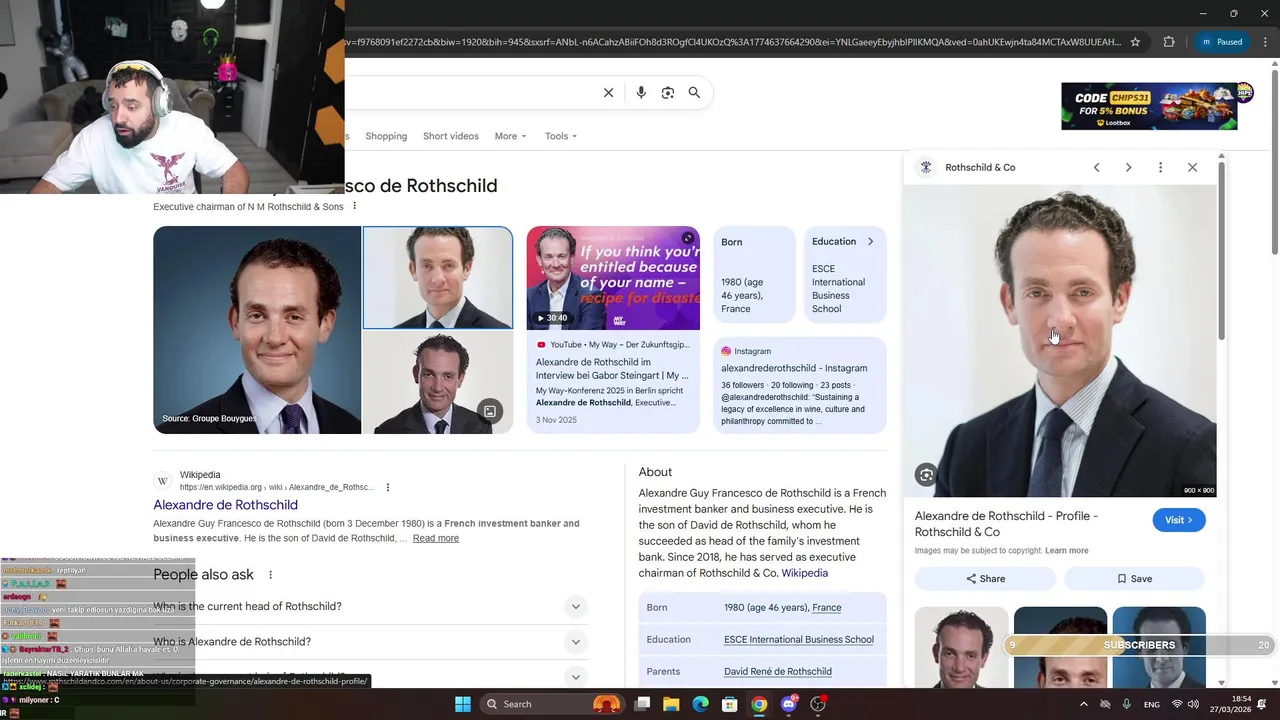
Task: Launch Microsoft Edge from the taskbar
Action: (701, 704)
